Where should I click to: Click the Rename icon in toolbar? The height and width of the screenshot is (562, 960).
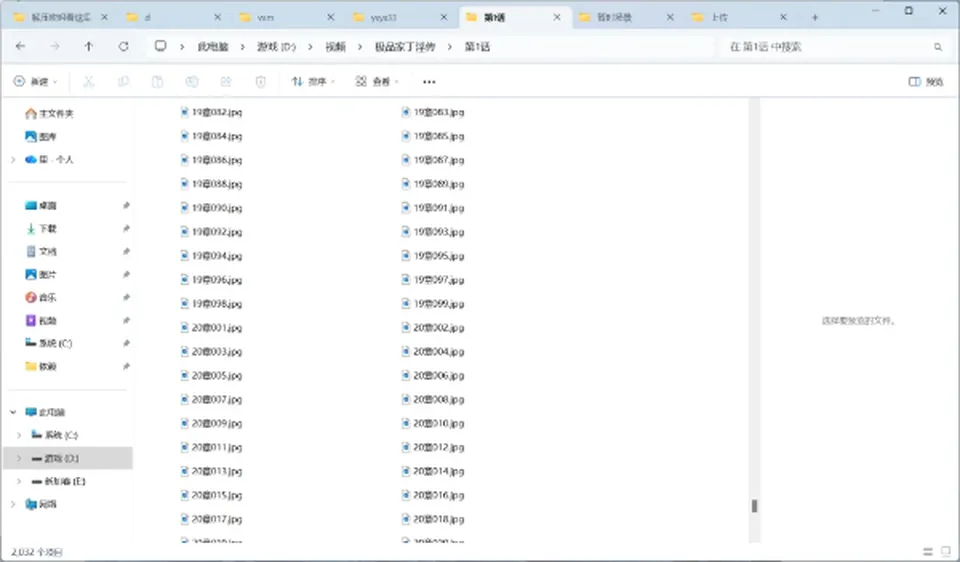tap(192, 81)
